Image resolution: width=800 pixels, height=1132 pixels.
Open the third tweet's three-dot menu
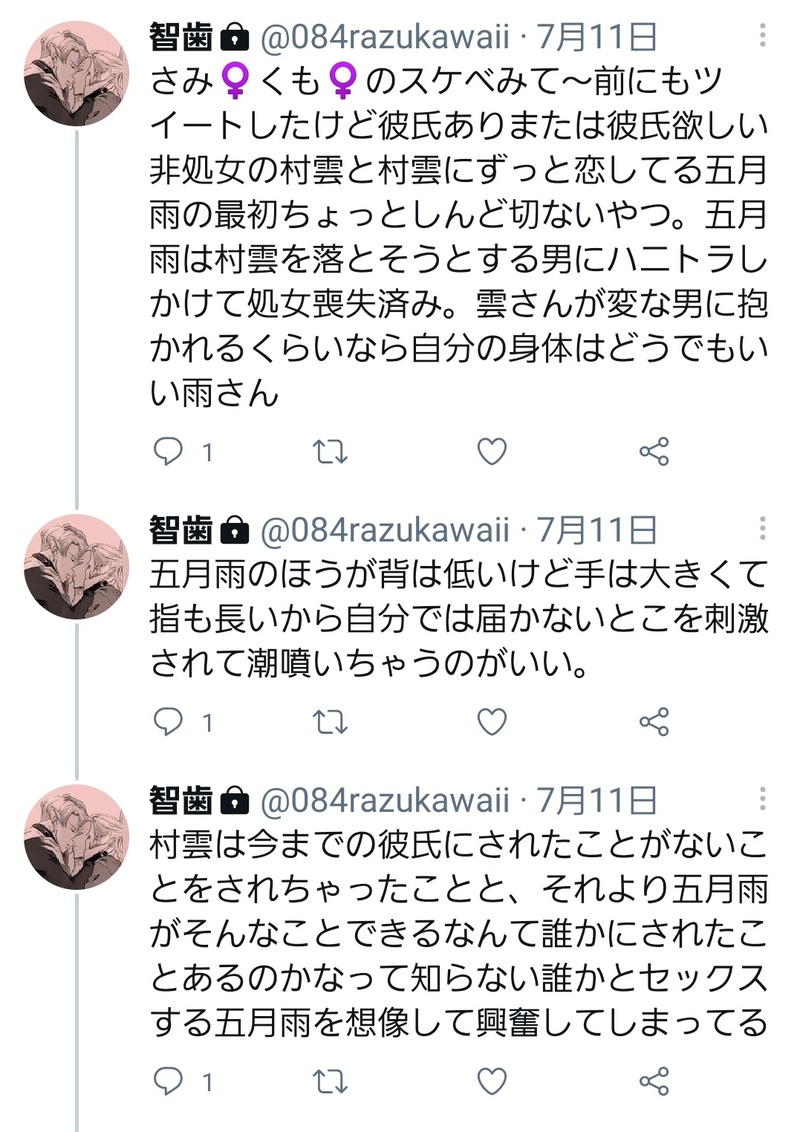click(764, 800)
